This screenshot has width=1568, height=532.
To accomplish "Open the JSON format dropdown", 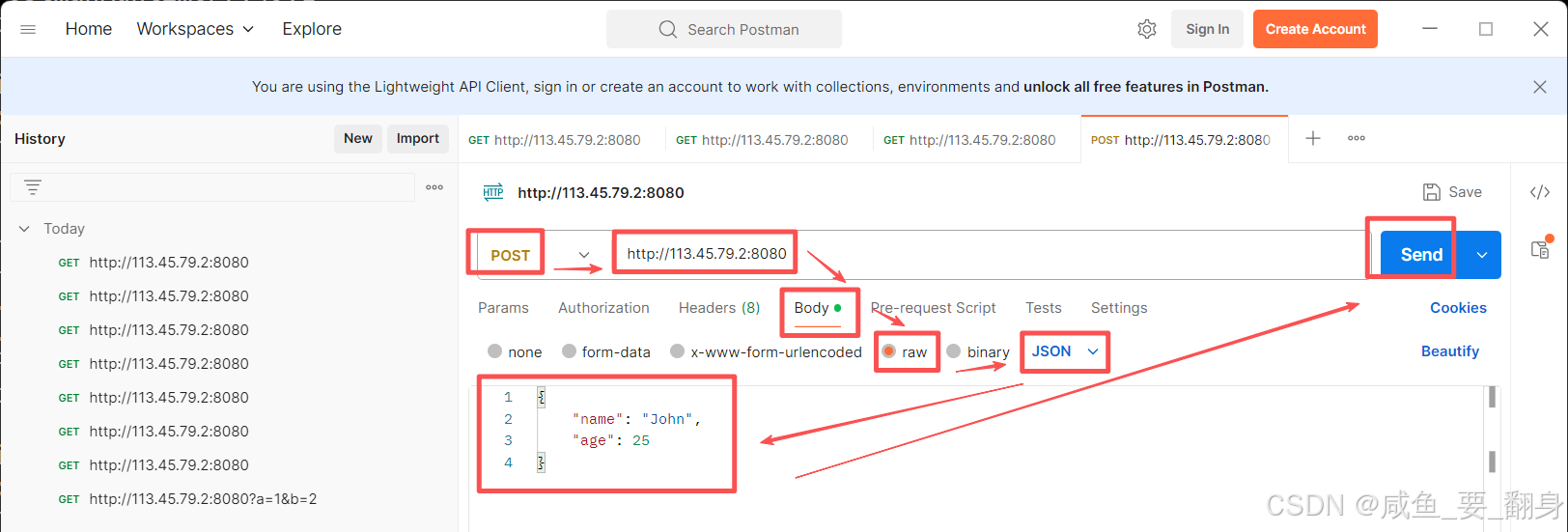I will tap(1065, 351).
